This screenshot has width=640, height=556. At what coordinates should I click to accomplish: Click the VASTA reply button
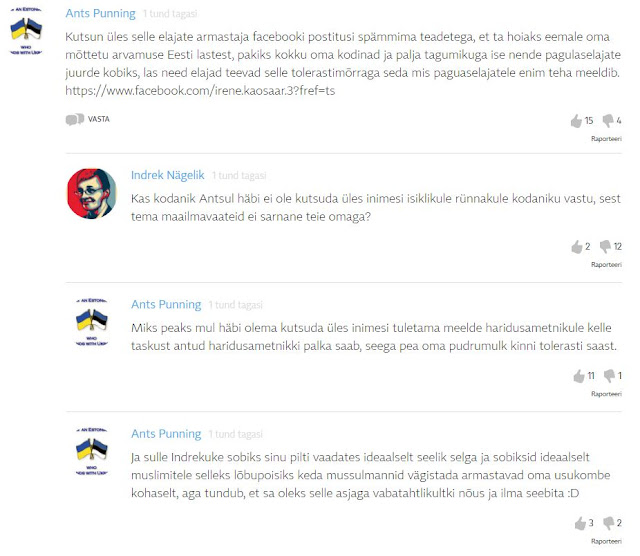[x=98, y=119]
